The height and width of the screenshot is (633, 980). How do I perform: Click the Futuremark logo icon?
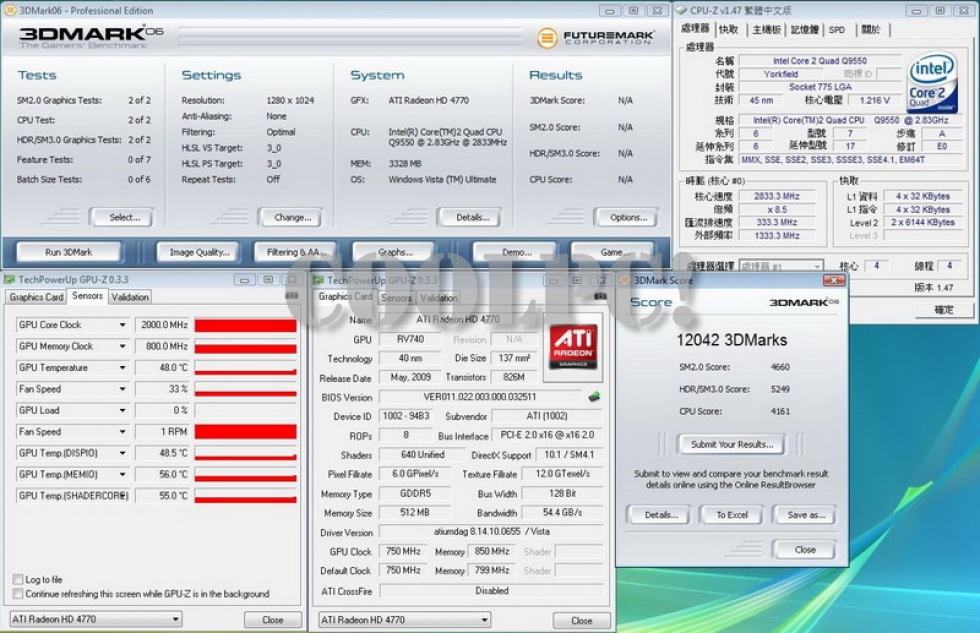point(547,38)
